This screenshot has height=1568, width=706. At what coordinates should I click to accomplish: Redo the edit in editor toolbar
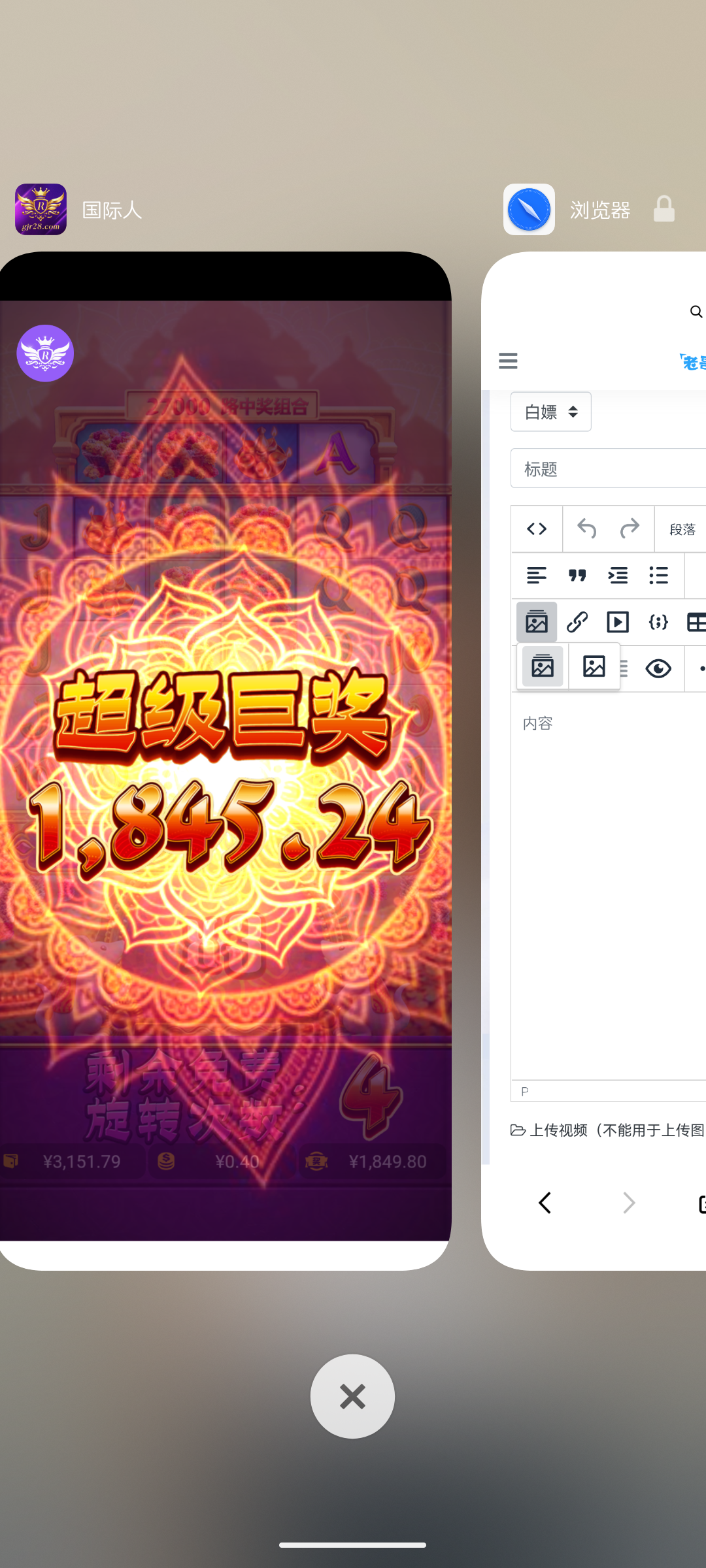tap(630, 529)
